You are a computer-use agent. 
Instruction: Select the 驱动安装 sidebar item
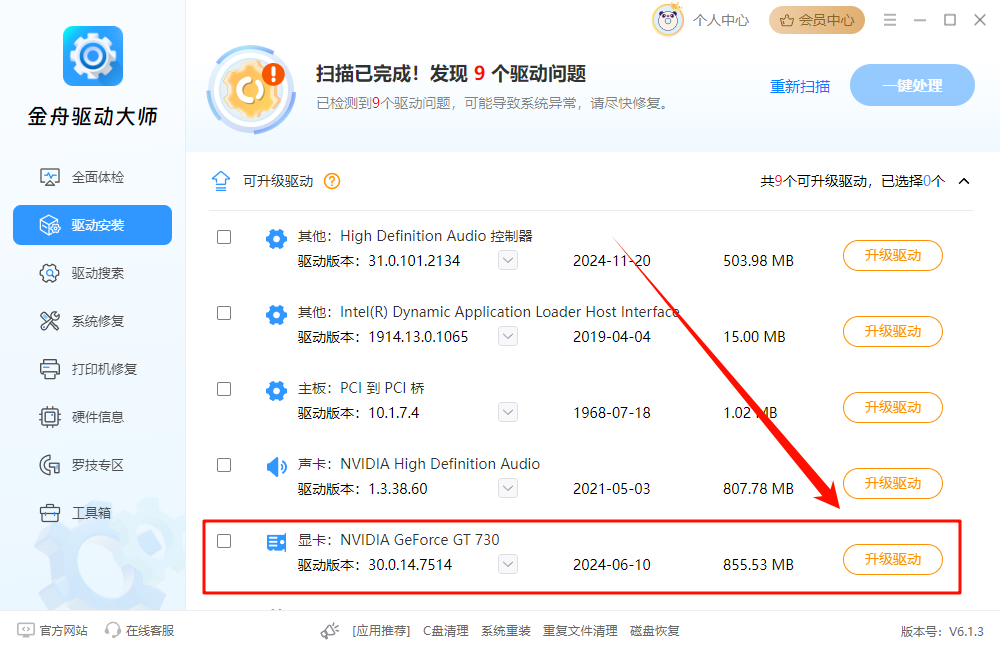[92, 225]
